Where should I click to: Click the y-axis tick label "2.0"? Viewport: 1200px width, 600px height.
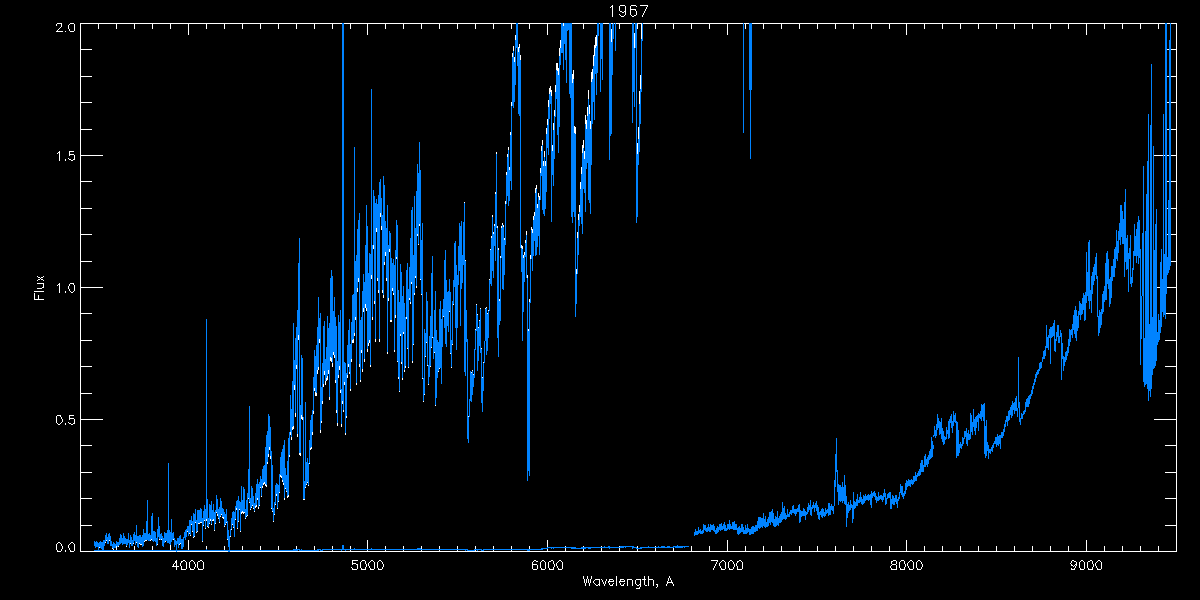click(65, 28)
